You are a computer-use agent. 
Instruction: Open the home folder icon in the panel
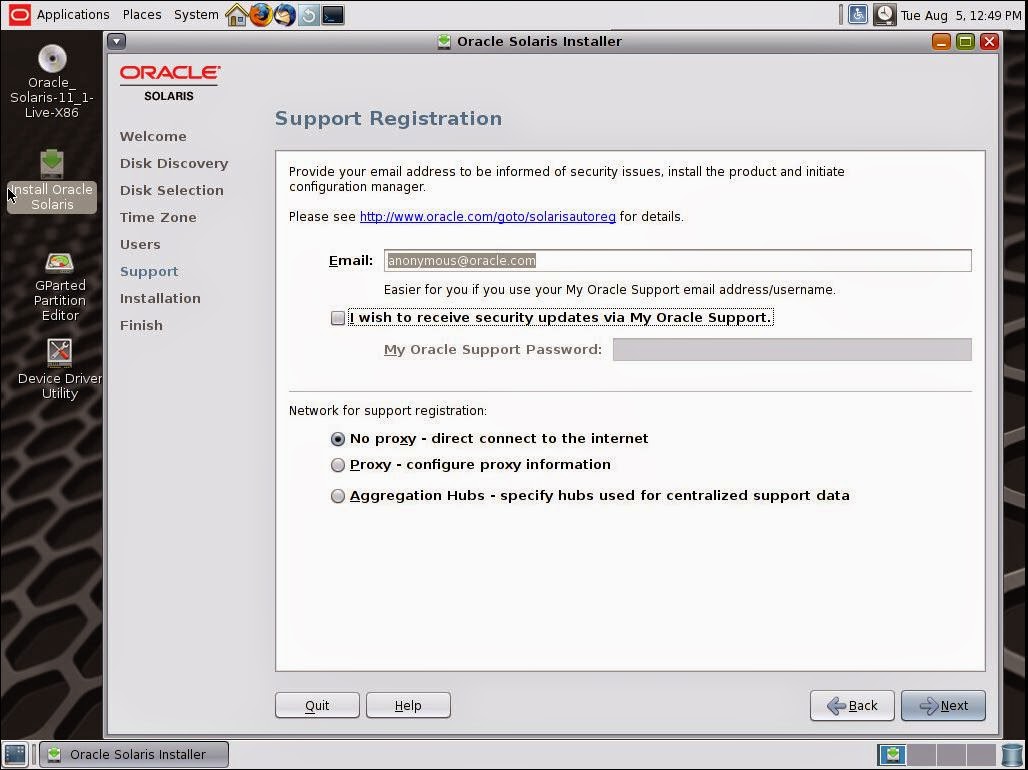(236, 14)
